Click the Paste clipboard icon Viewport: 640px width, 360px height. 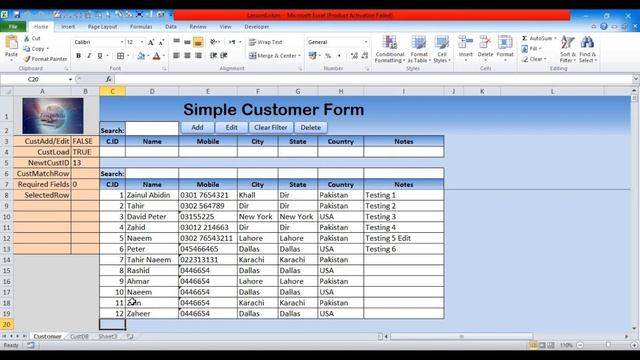(x=11, y=42)
